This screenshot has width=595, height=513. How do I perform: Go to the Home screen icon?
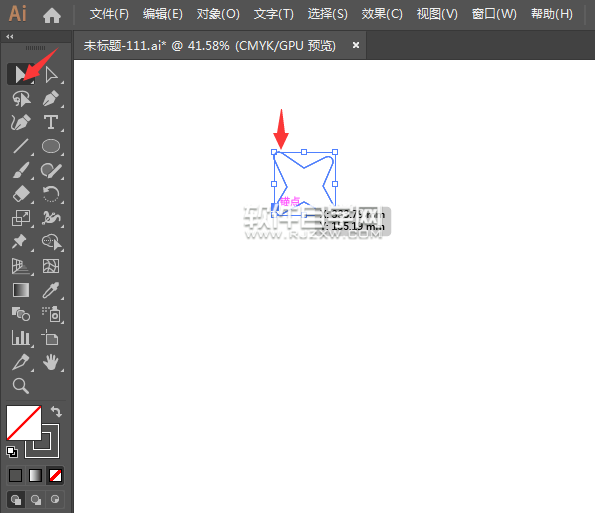tap(52, 15)
